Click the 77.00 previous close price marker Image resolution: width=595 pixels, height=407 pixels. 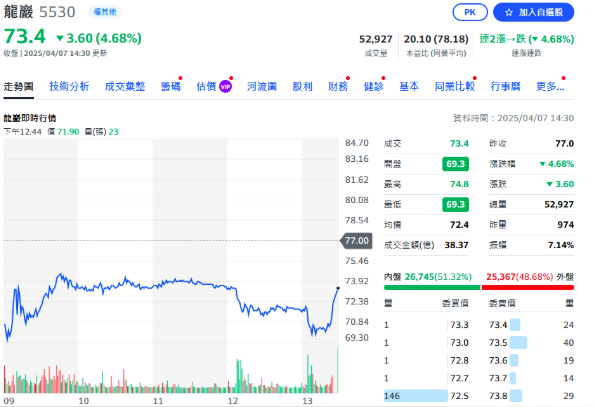(x=356, y=241)
